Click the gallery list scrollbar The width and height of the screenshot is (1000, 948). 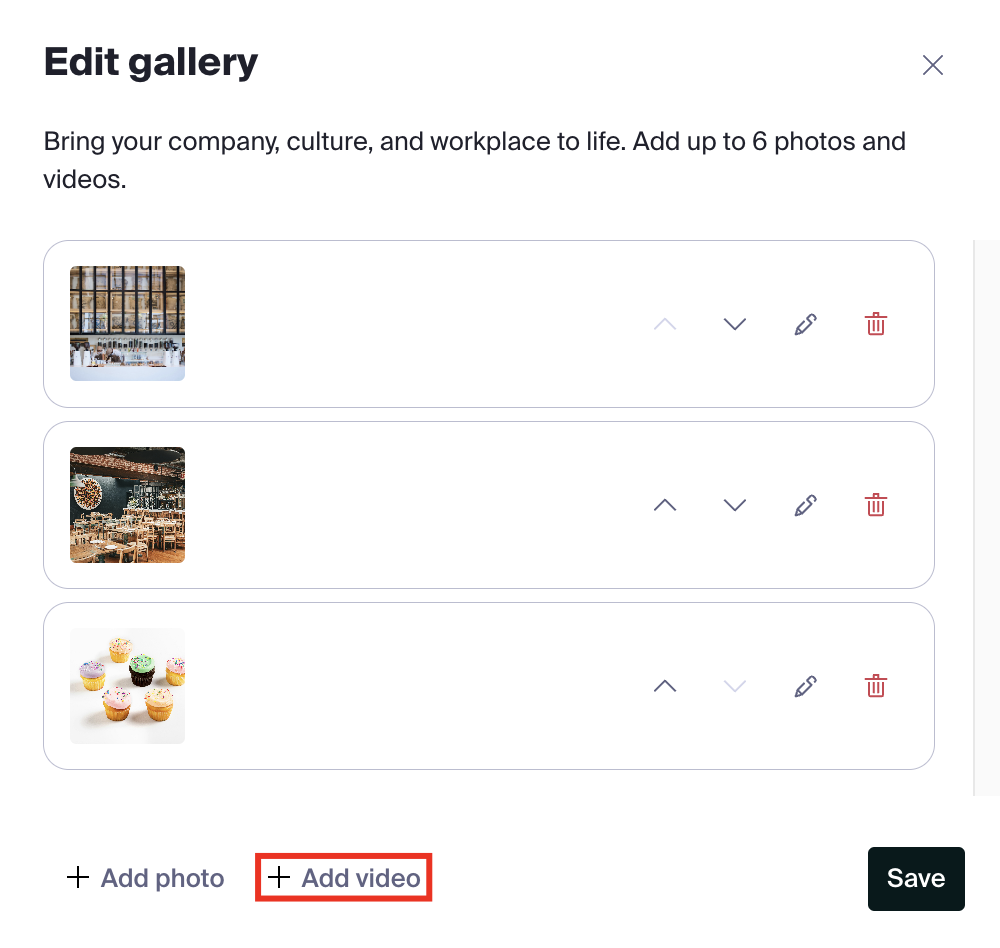point(986,518)
